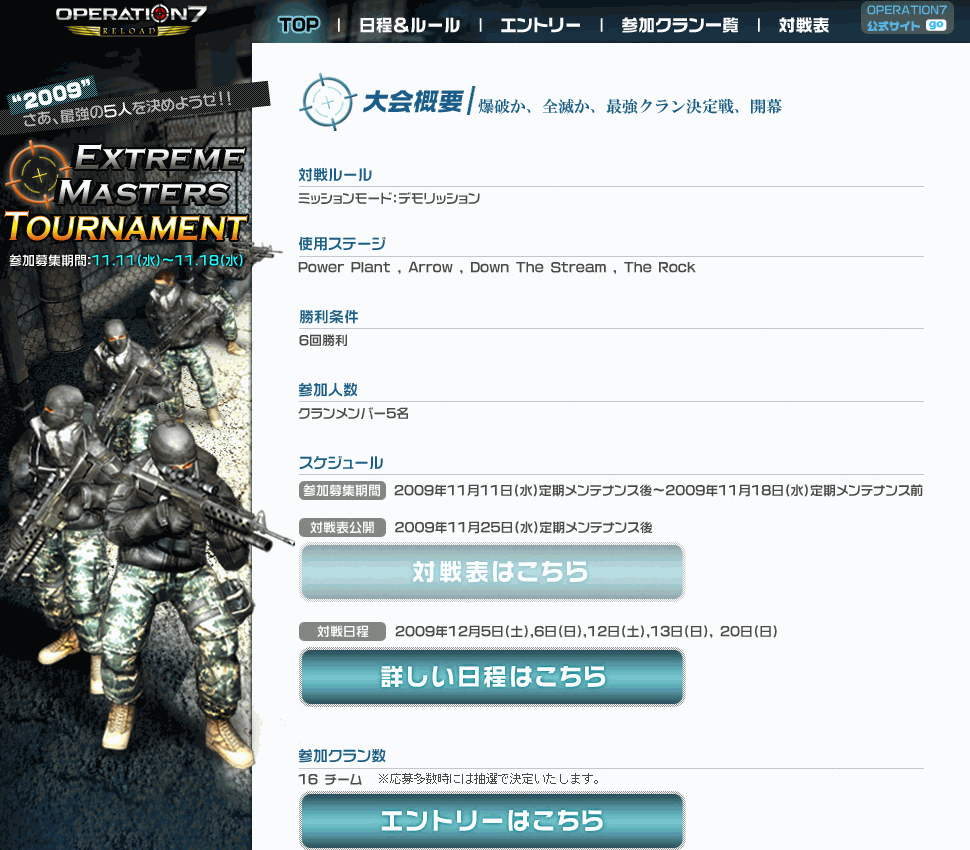
Task: Click the Down The Stream stage name
Action: 538,267
